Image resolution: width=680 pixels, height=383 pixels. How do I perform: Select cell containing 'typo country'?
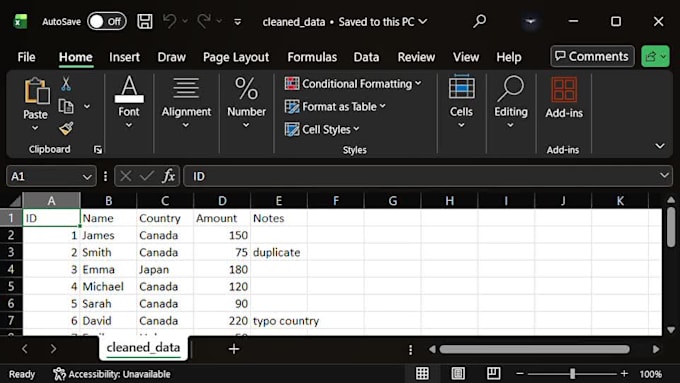(x=279, y=321)
